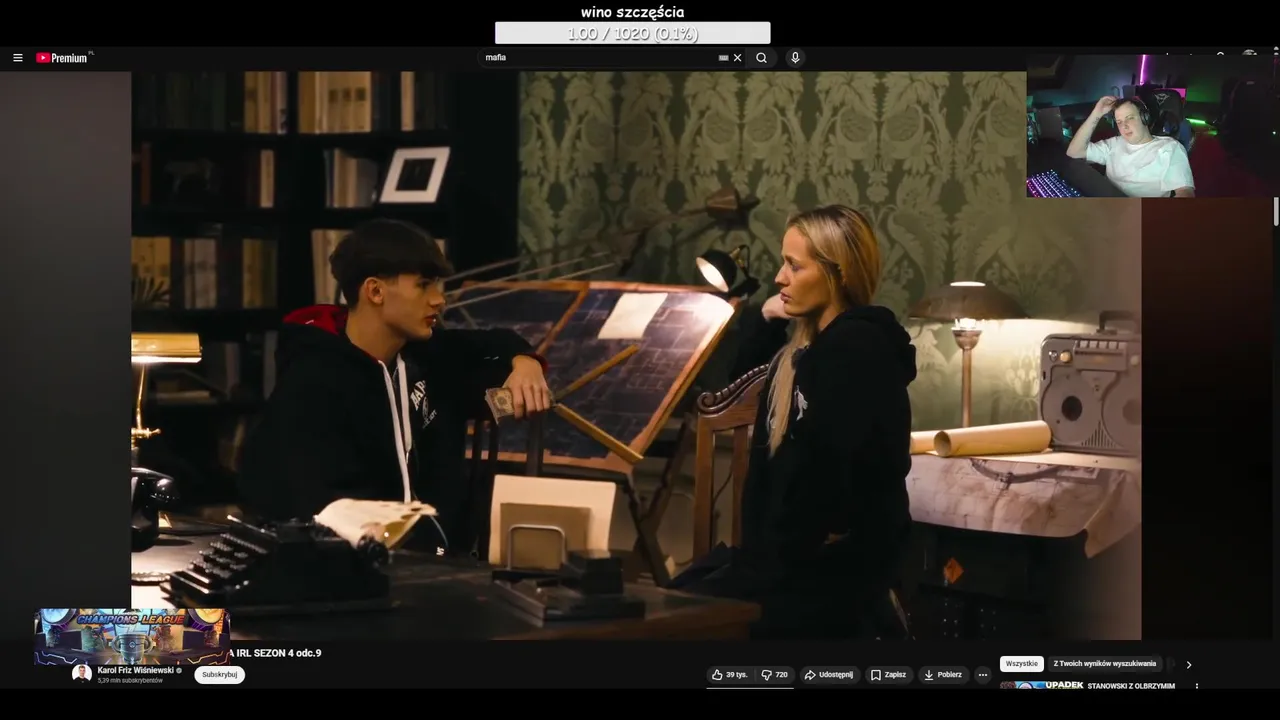Click the 'wino szczęścia' goal progress bar
The width and height of the screenshot is (1280, 720).
633,33
